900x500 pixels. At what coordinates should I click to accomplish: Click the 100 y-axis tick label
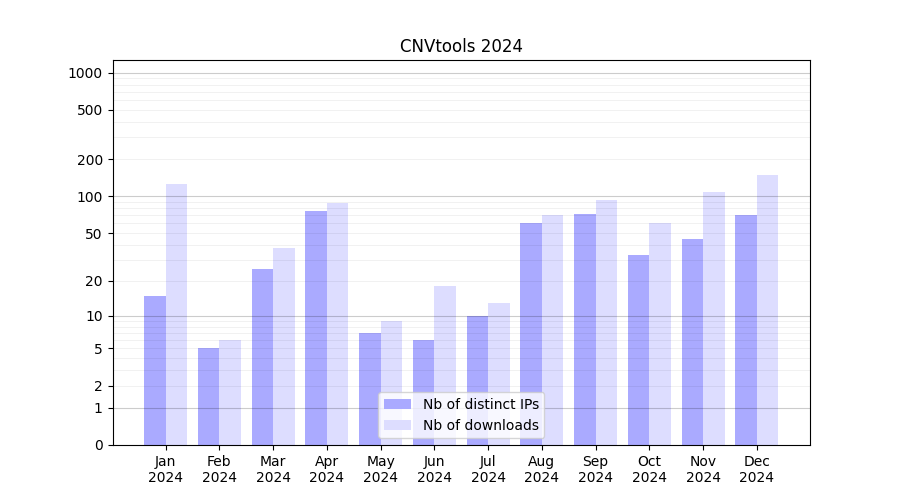click(x=91, y=197)
